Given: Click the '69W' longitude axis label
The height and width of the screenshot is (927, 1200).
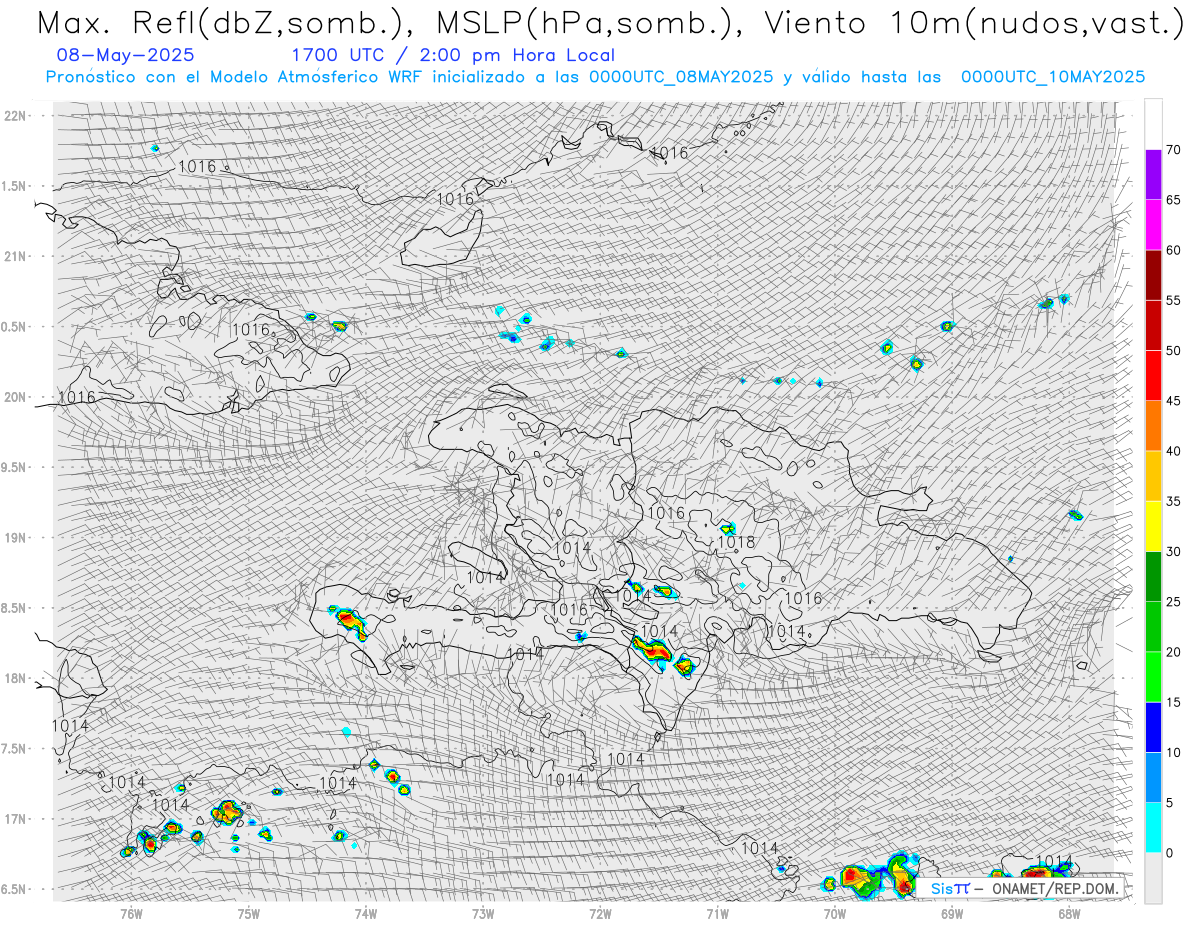Looking at the screenshot, I should point(951,914).
